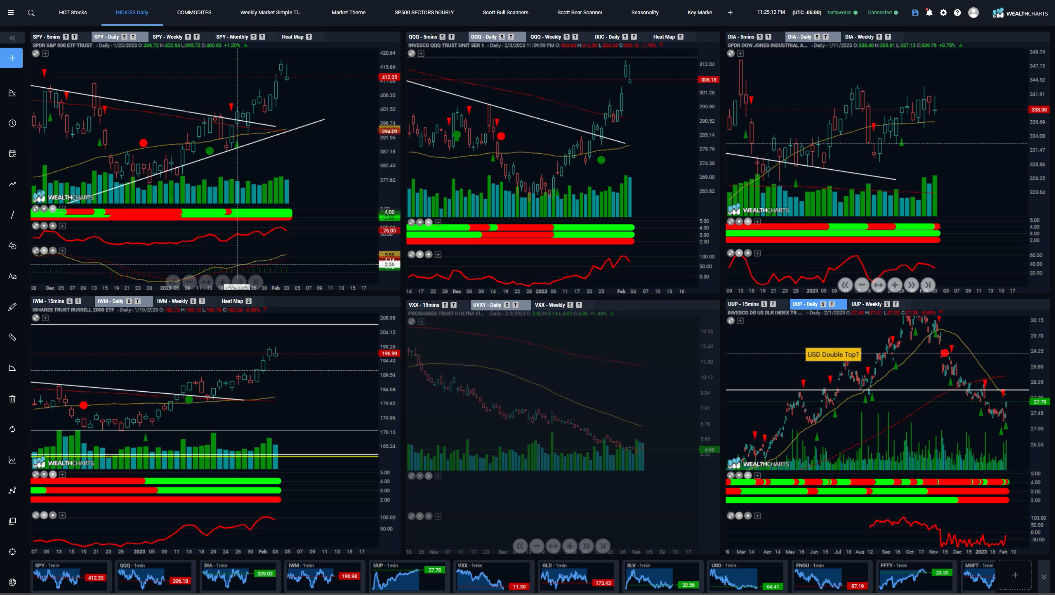Open the GLD - 1min mini chart thumbnail
The width and height of the screenshot is (1055, 595).
[577, 575]
